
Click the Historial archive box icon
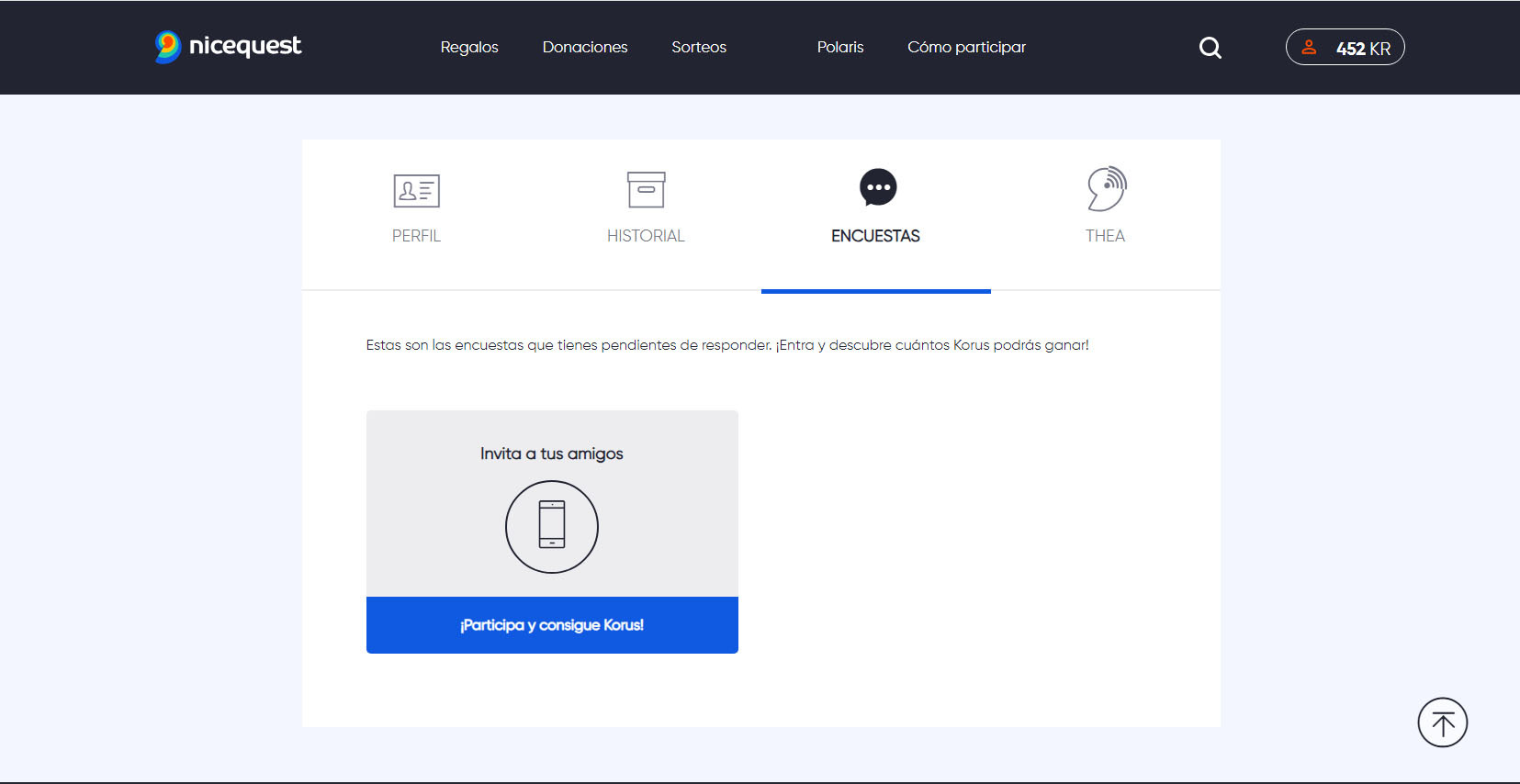646,190
